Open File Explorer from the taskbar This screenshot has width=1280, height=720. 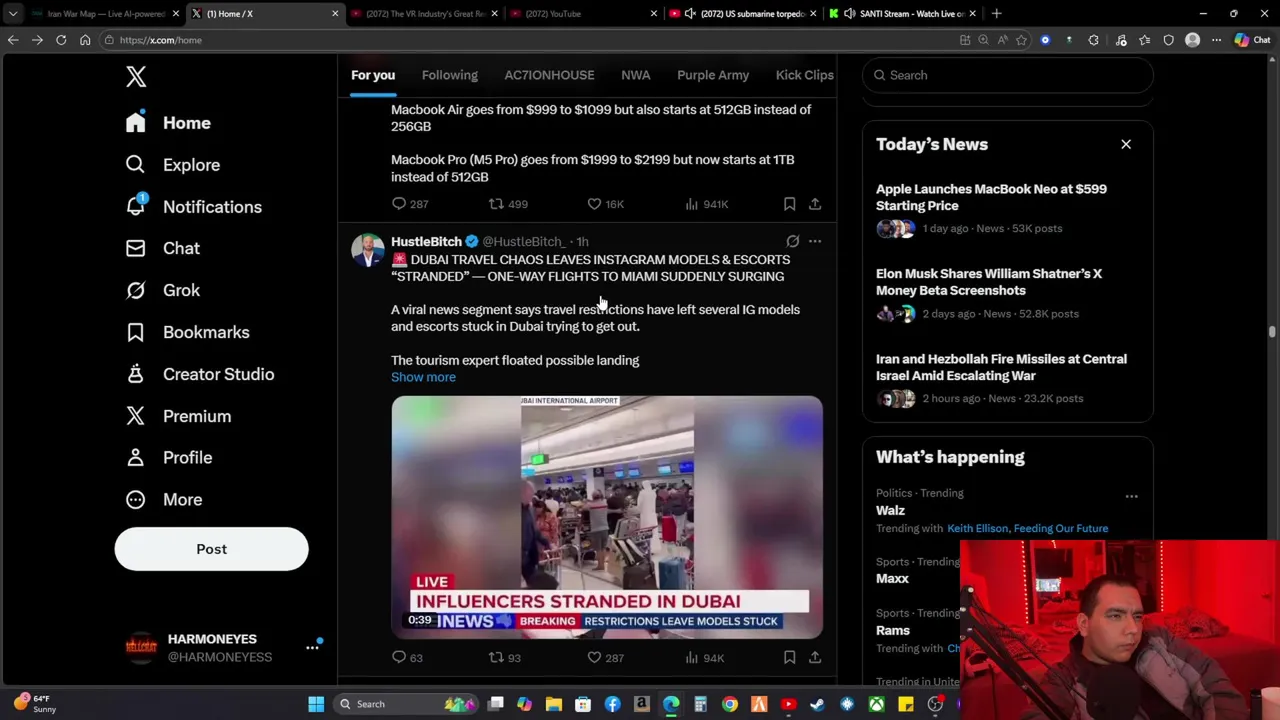click(553, 704)
